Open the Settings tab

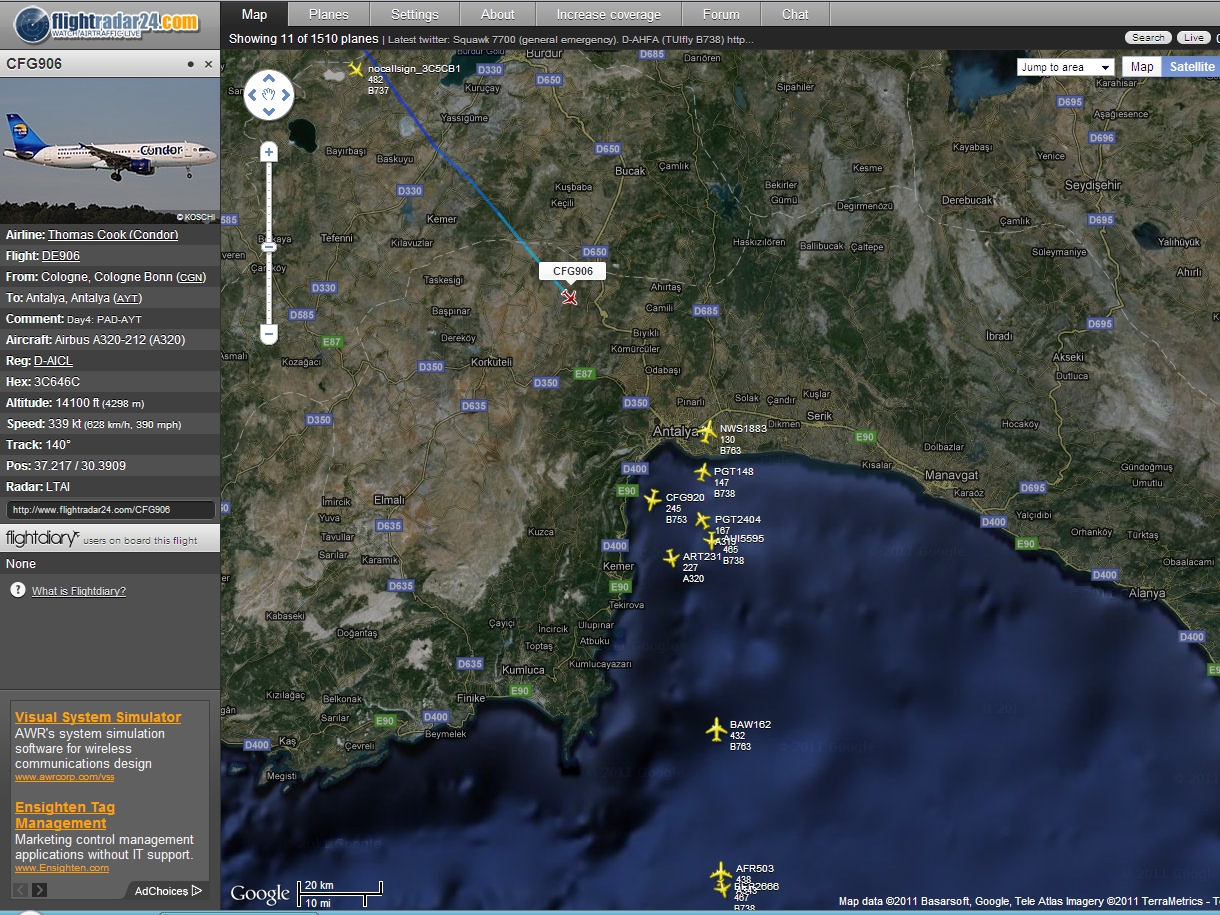coord(414,14)
